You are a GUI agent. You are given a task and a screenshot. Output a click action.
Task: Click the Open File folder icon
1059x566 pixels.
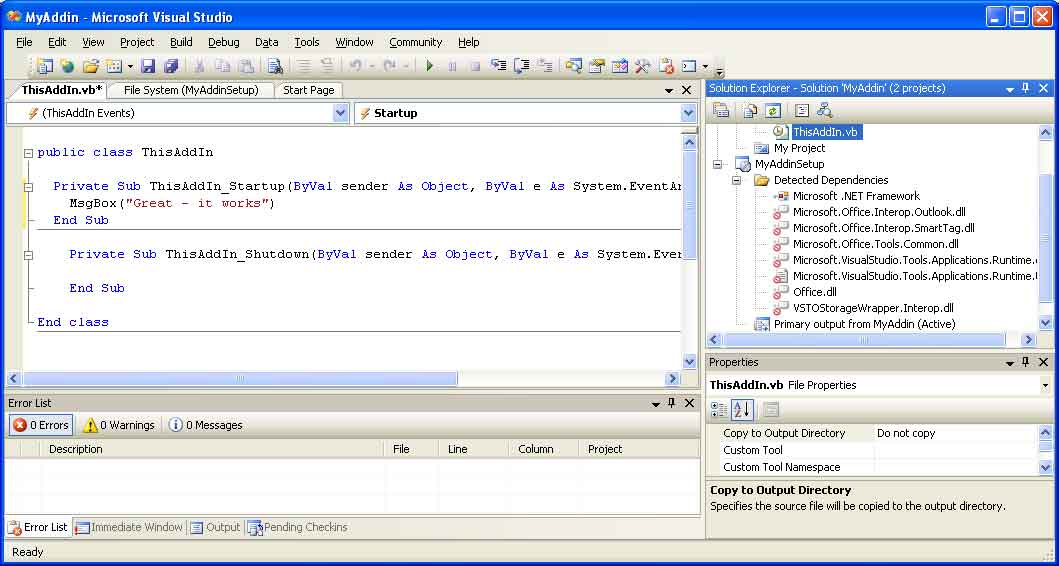[x=91, y=66]
